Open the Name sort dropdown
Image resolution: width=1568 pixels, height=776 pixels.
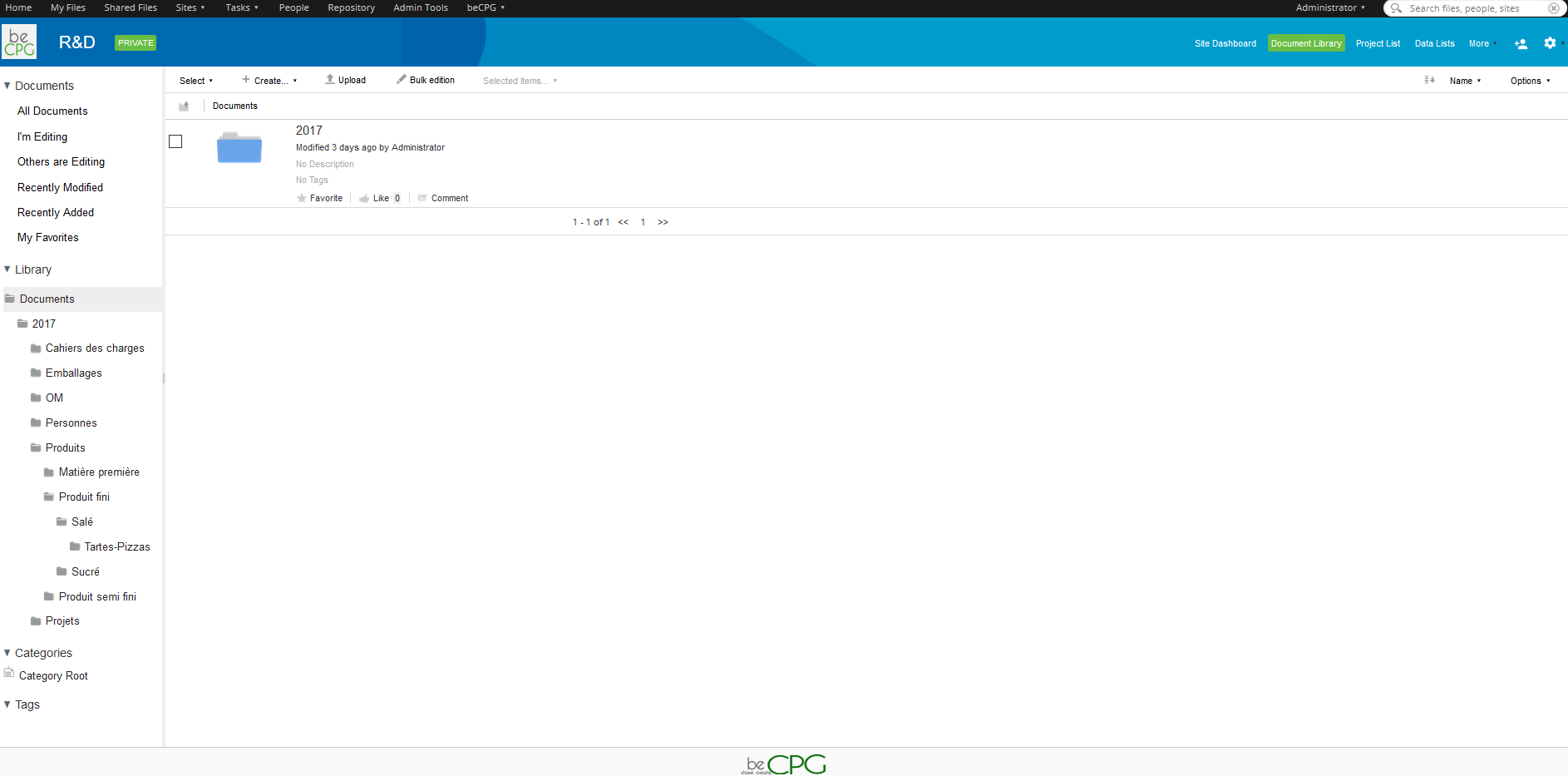[1465, 81]
